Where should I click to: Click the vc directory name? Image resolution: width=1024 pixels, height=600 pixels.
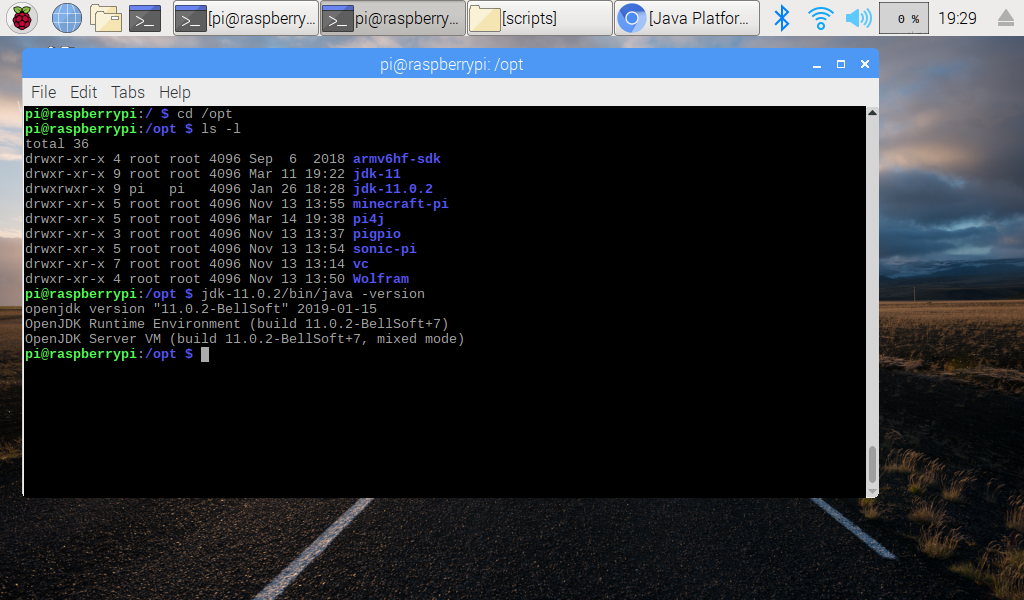(x=360, y=264)
